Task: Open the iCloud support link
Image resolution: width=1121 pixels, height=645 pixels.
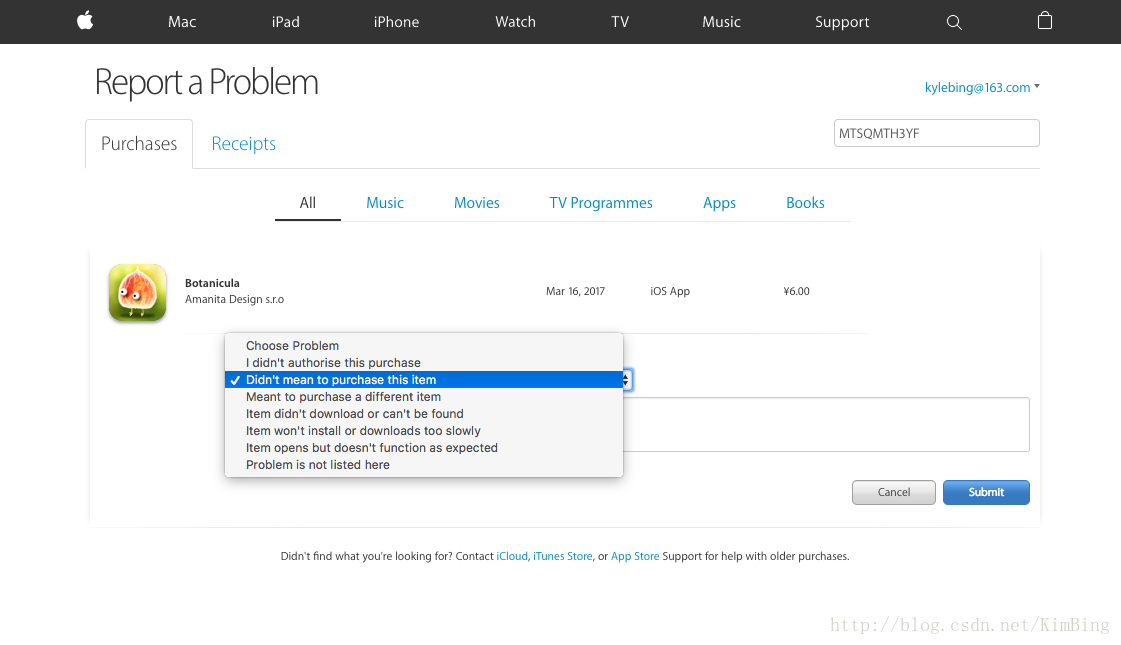Action: pos(512,556)
